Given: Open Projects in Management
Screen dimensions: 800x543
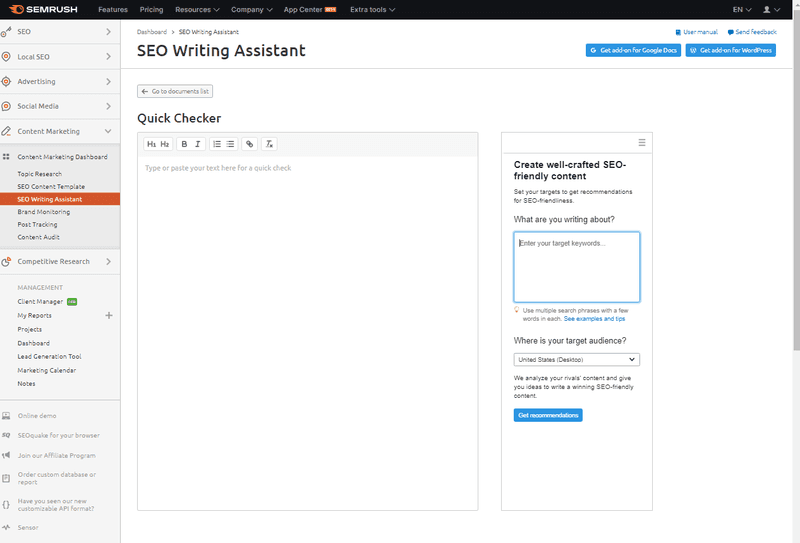Looking at the screenshot, I should pos(30,329).
